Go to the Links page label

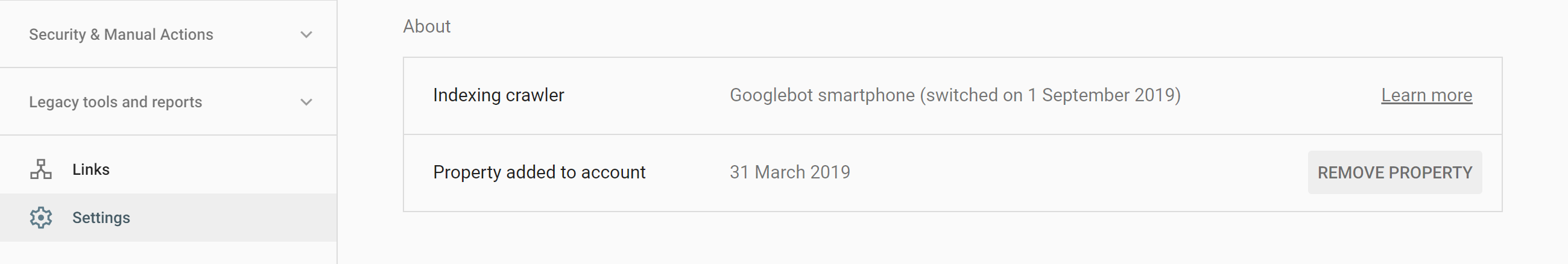click(90, 169)
